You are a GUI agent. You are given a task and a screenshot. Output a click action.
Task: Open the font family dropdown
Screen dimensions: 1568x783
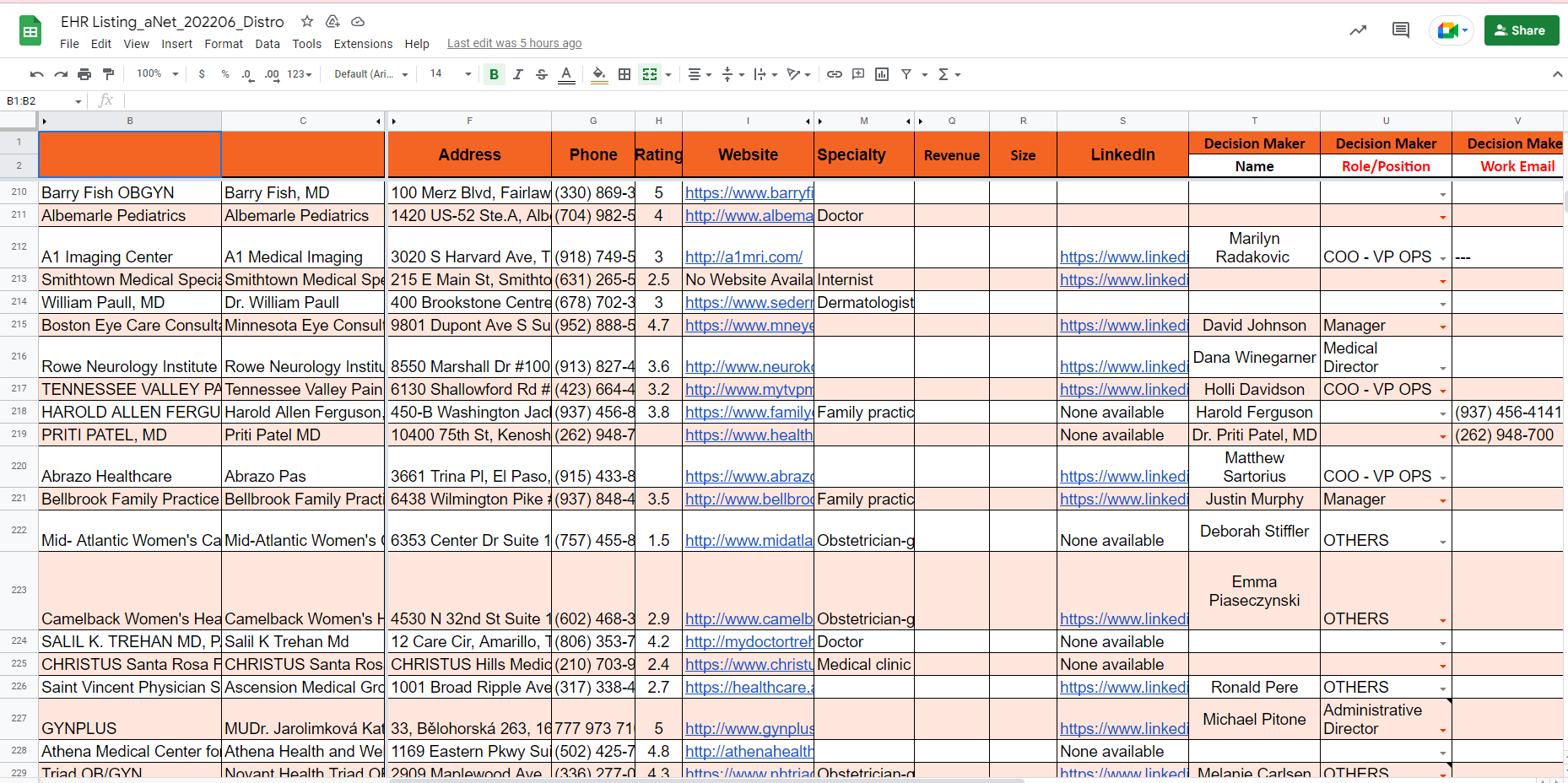[371, 74]
